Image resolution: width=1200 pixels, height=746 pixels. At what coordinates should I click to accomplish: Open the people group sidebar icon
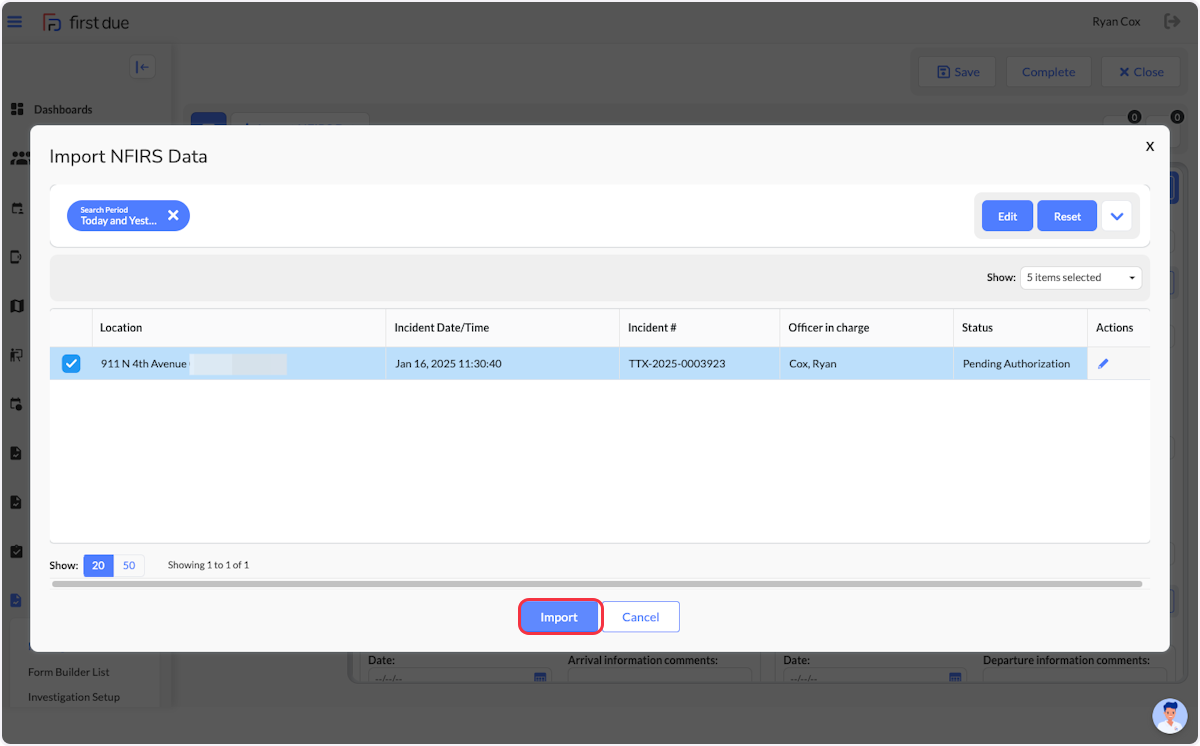click(18, 158)
